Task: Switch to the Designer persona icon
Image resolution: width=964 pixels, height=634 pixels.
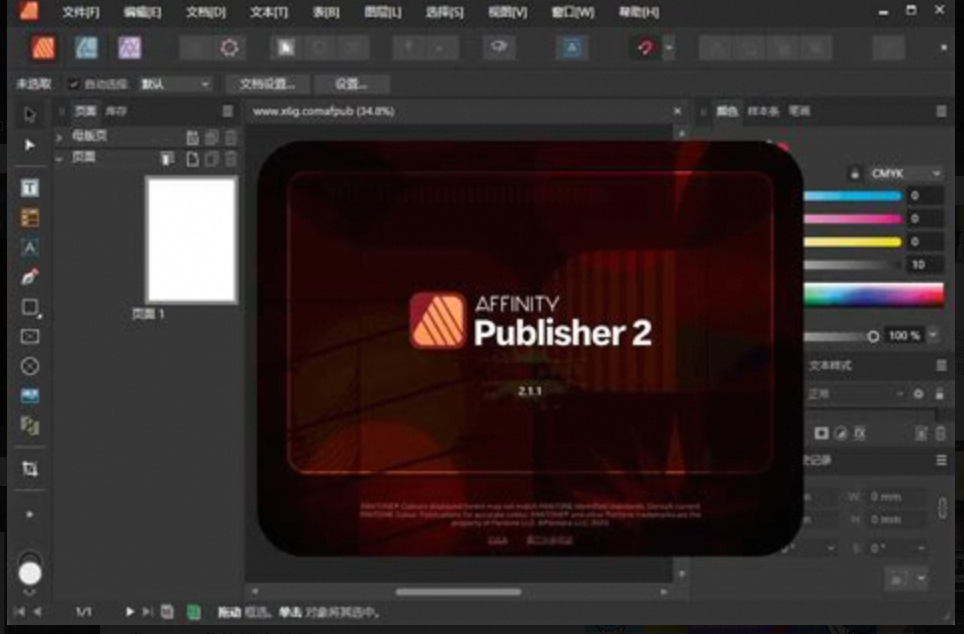Action: (x=86, y=48)
